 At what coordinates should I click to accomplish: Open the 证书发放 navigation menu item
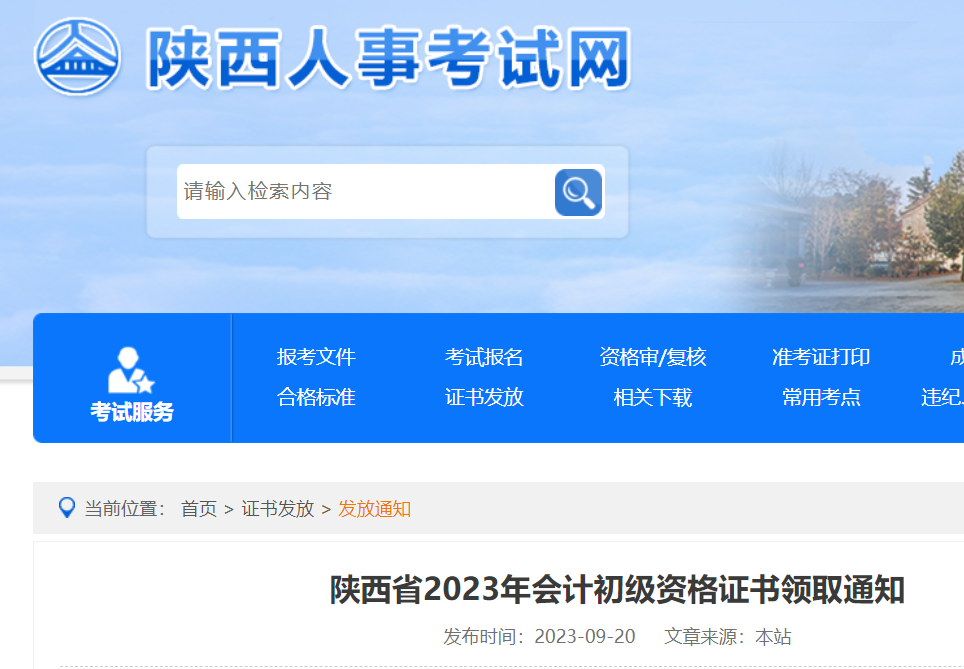484,397
